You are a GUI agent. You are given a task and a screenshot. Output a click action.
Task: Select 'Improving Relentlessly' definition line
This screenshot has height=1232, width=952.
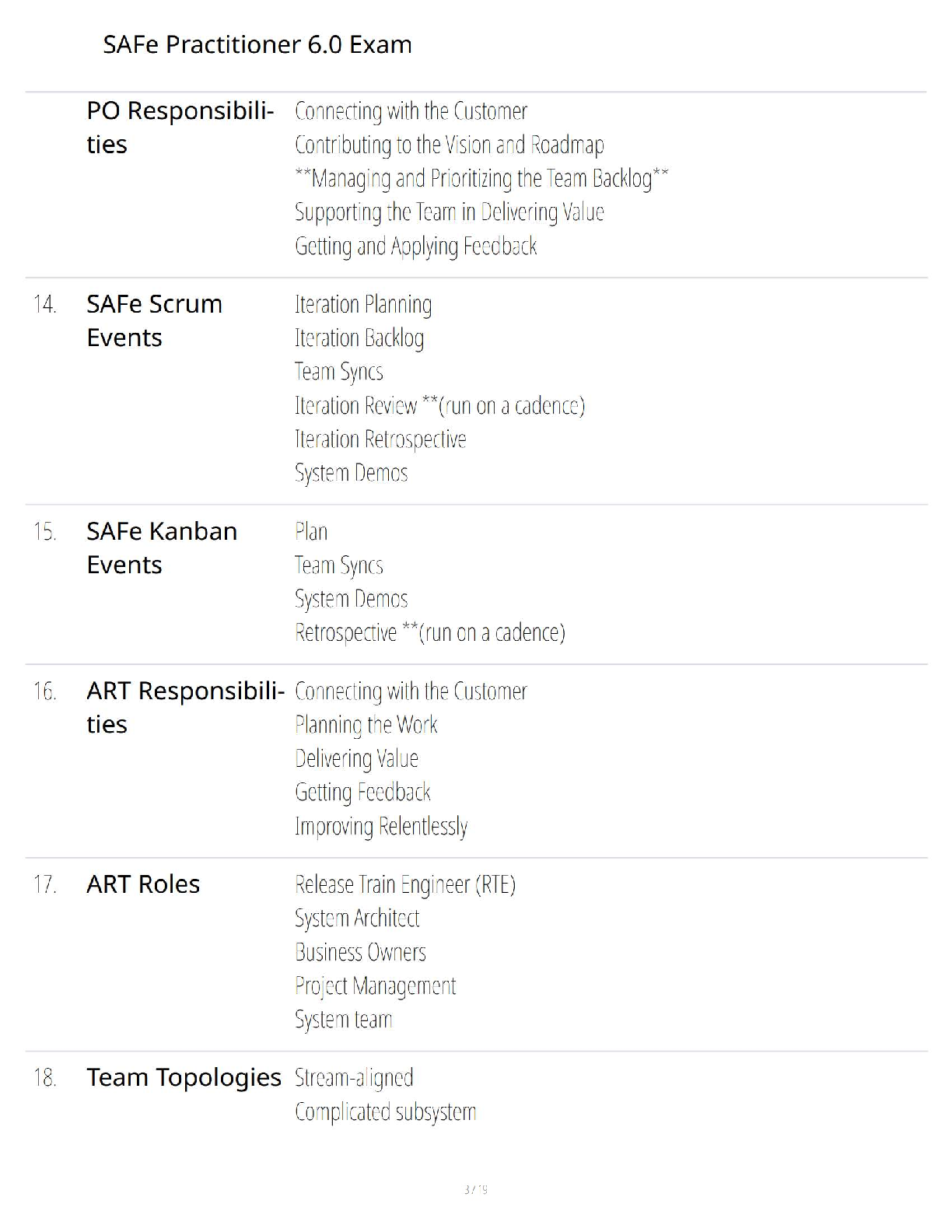[381, 826]
